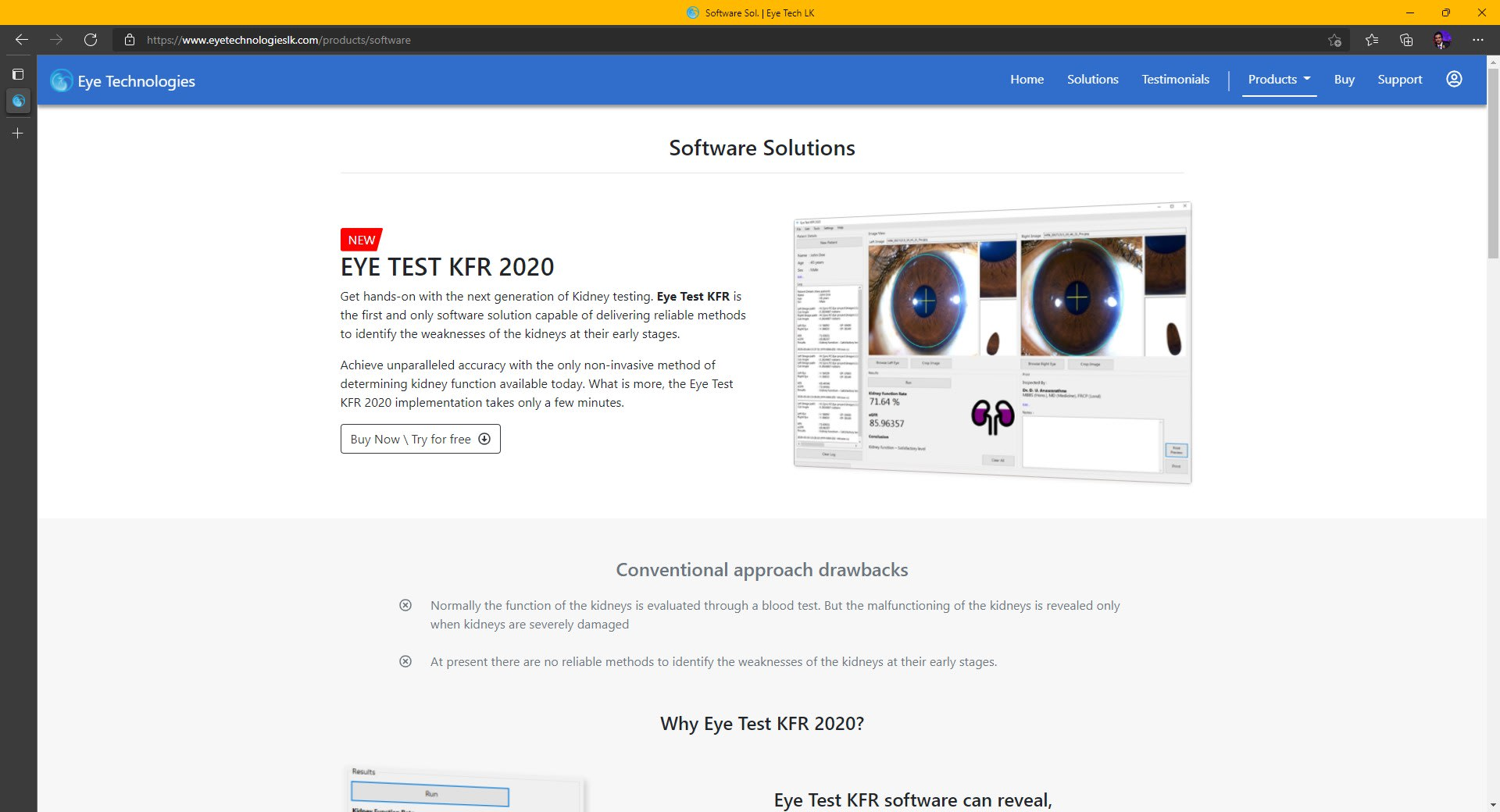1500x812 pixels.
Task: Open the Testimonials nav item
Action: [x=1175, y=79]
